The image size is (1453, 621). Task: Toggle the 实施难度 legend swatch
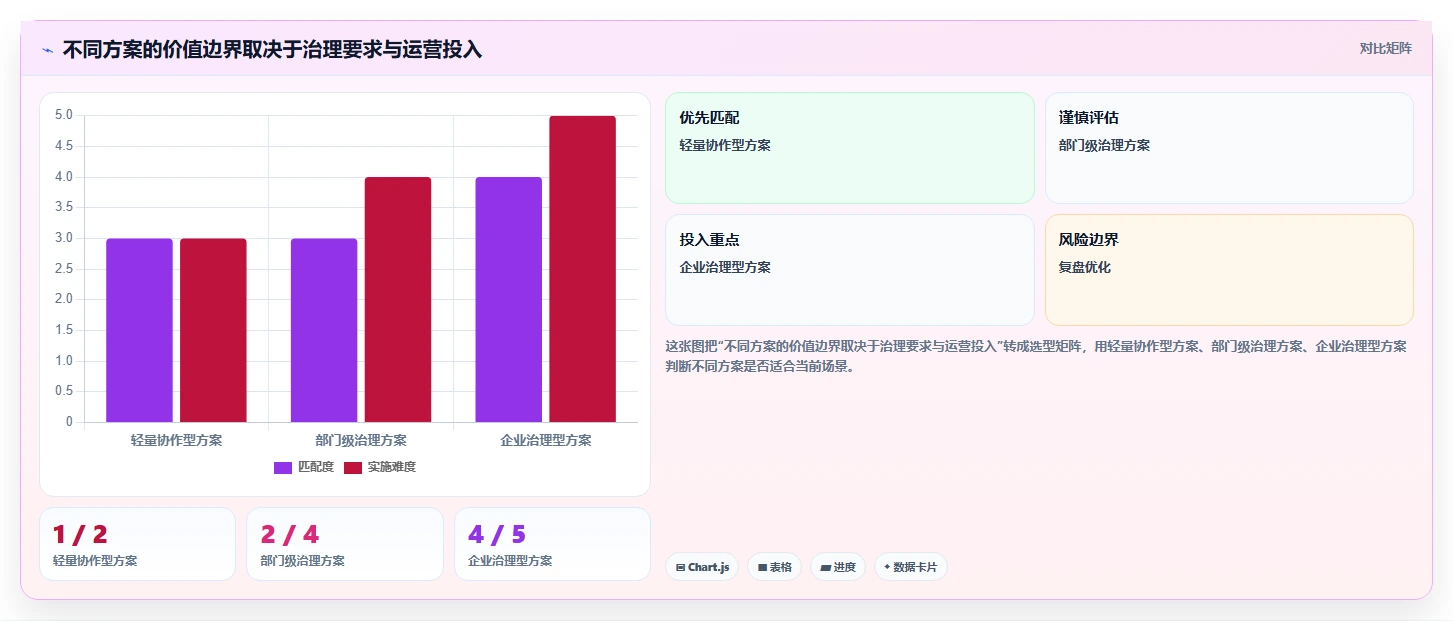tap(353, 467)
